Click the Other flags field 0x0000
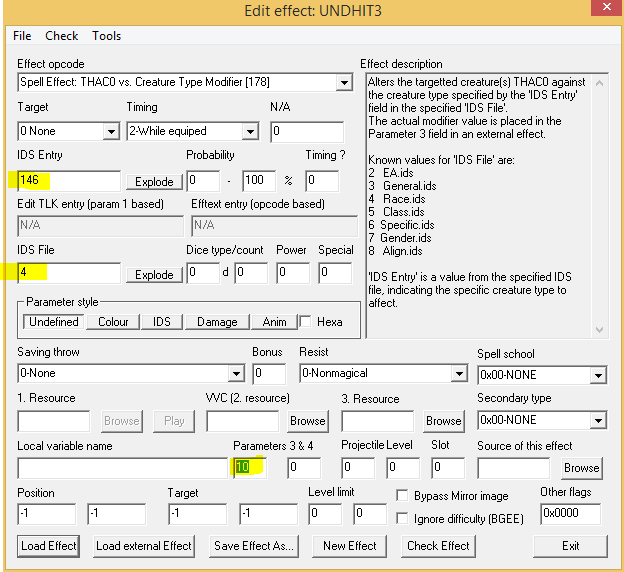Screen dimensions: 624x572 pos(570,514)
